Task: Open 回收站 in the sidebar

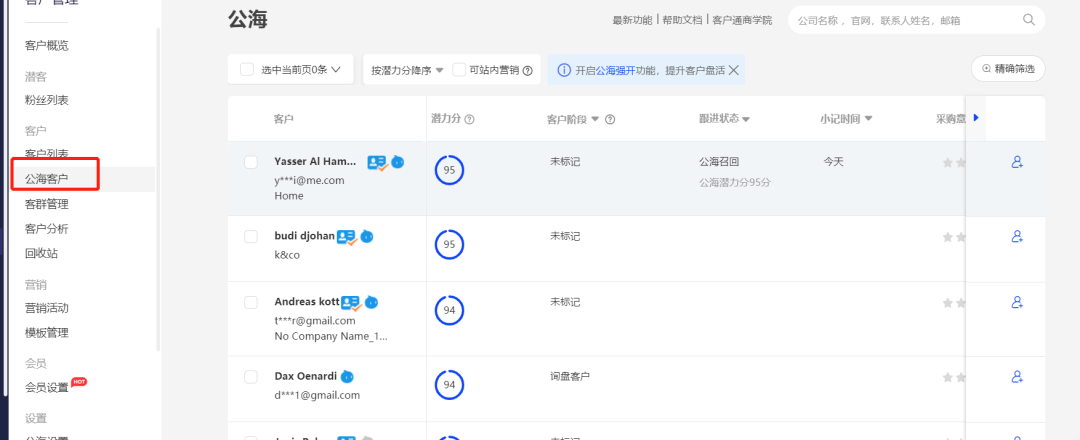Action: (41, 253)
